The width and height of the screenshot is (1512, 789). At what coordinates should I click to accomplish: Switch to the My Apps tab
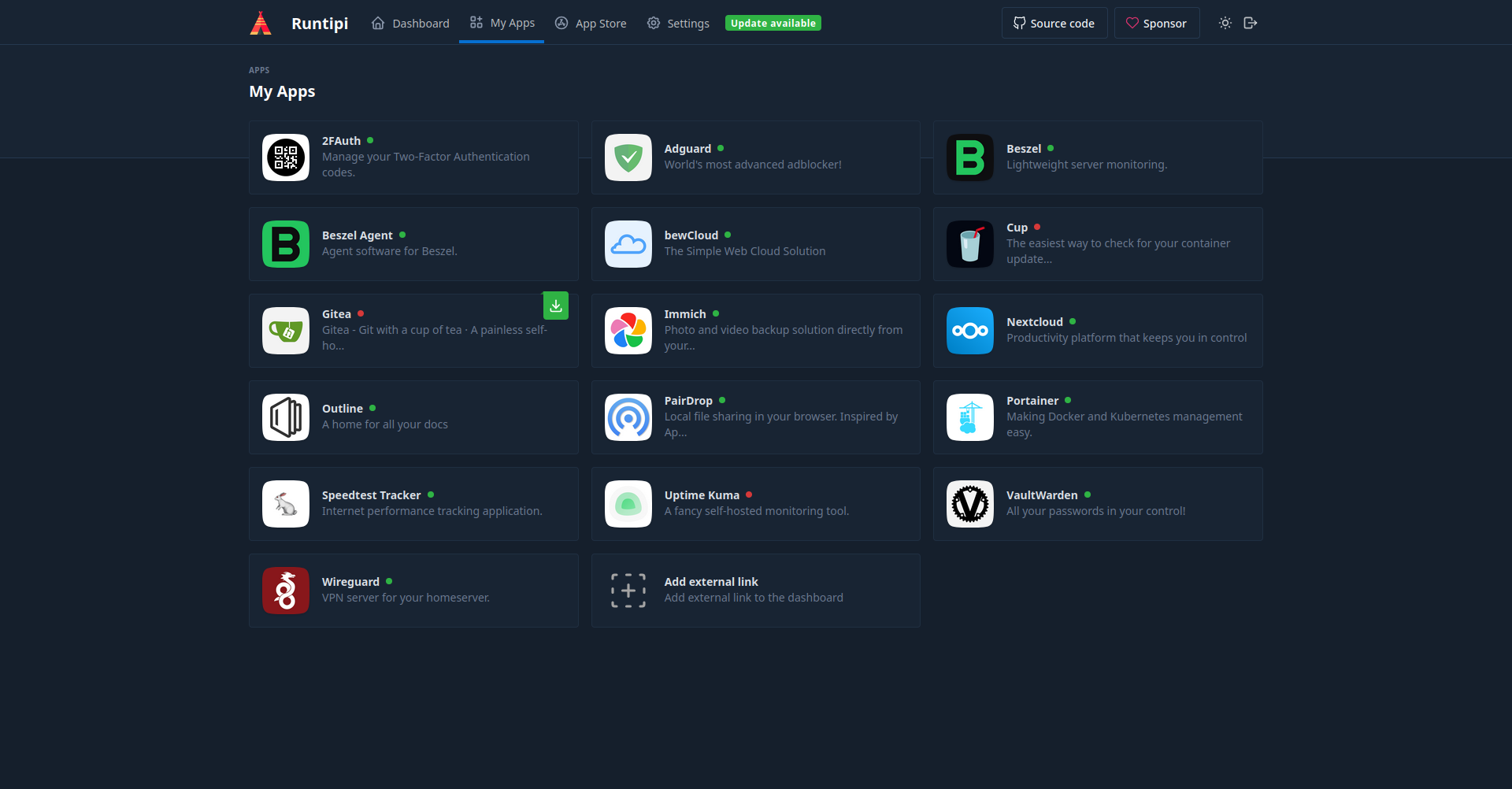click(501, 23)
